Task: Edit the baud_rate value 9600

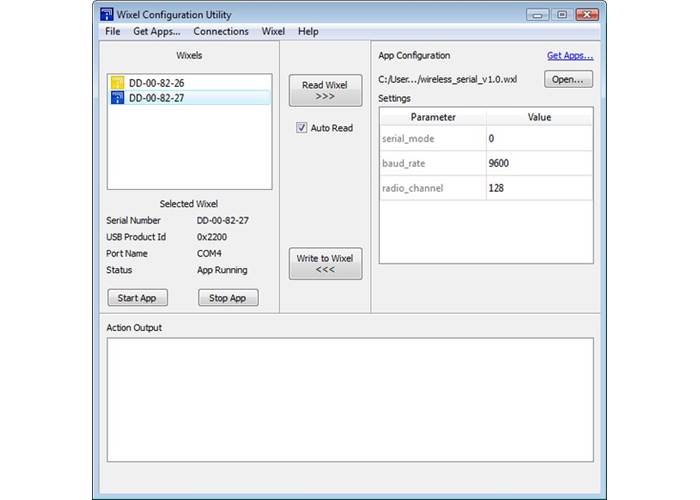Action: point(538,163)
